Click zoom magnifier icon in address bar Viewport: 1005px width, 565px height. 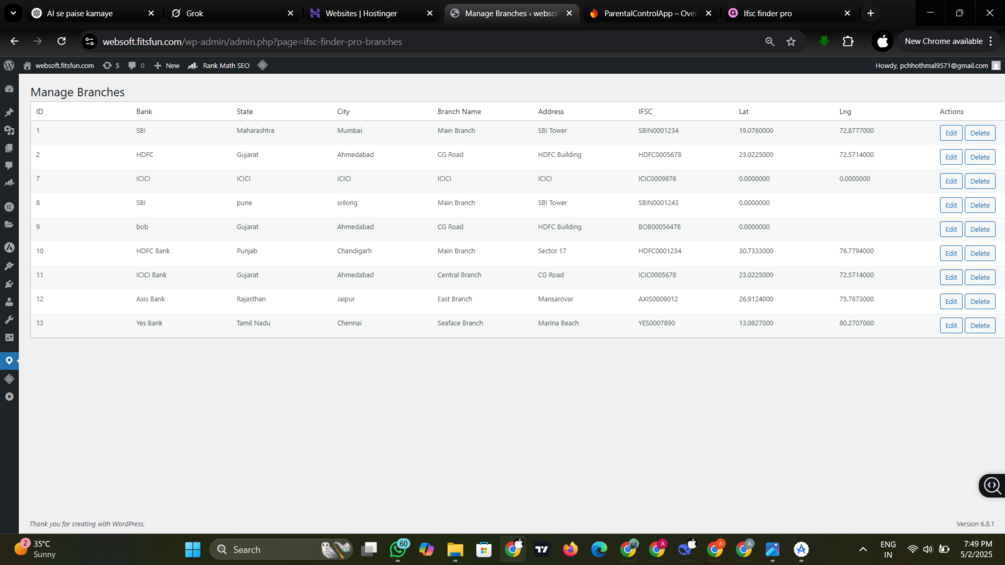770,42
